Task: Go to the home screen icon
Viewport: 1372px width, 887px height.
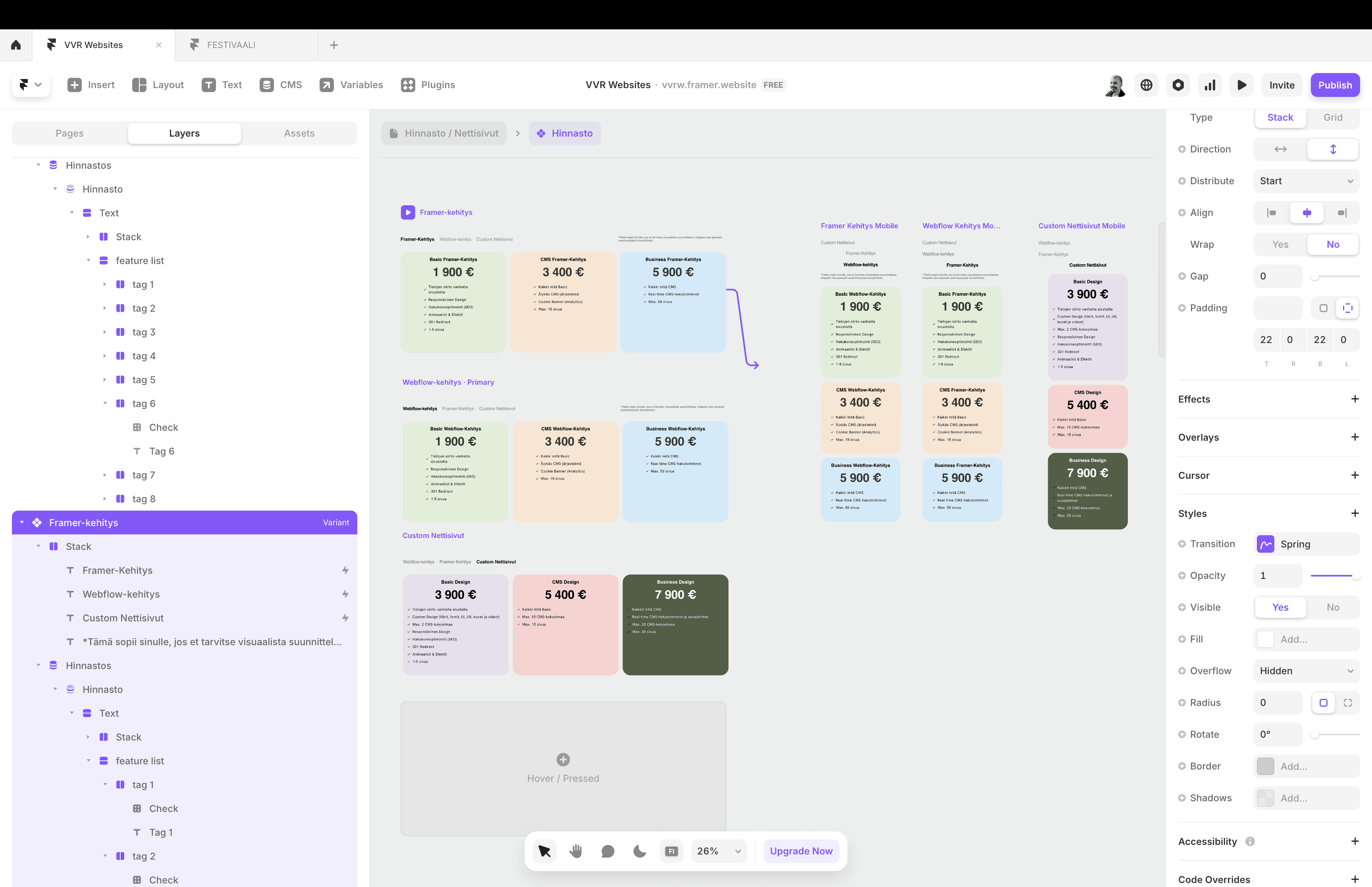Action: 16,45
